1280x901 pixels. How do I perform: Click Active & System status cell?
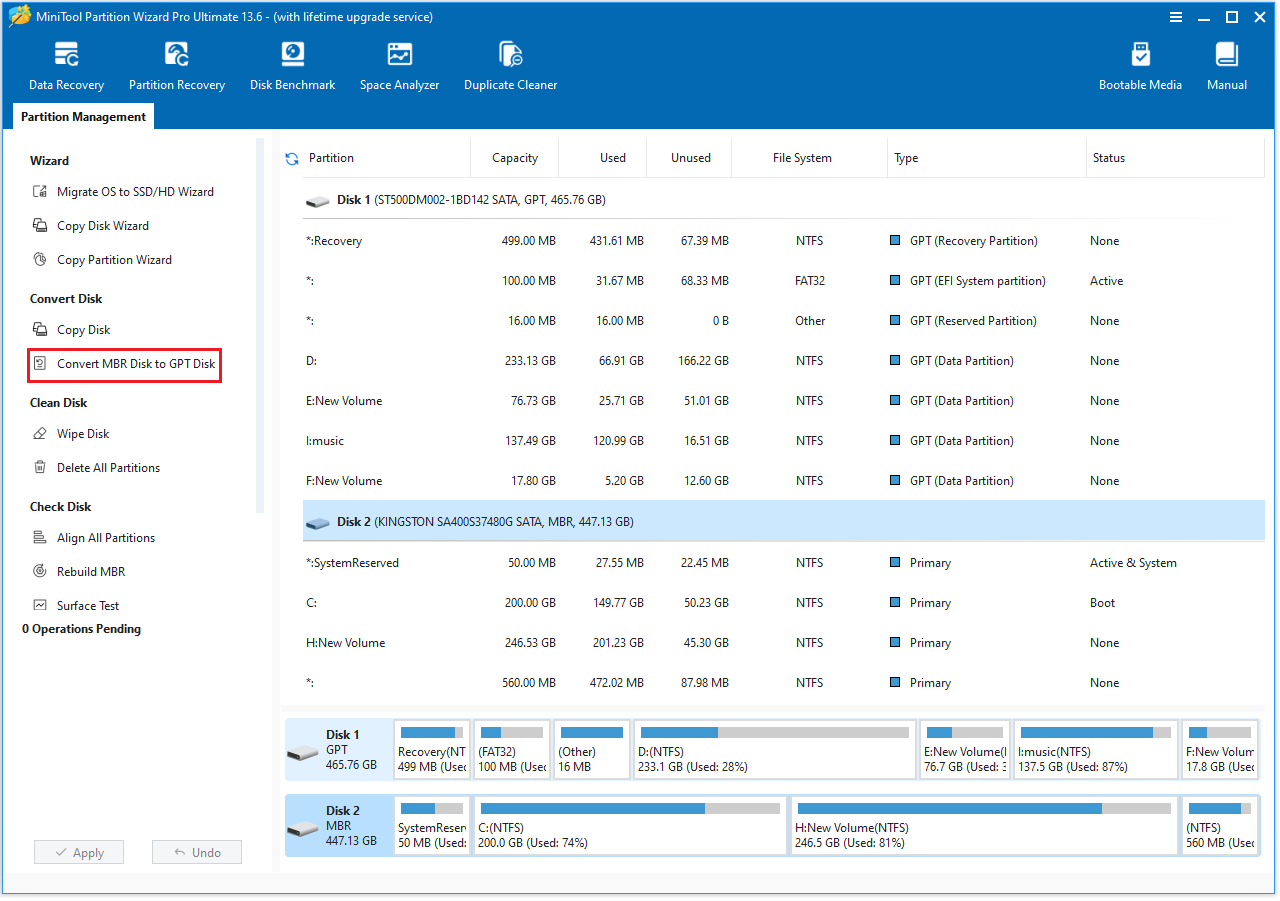1133,563
